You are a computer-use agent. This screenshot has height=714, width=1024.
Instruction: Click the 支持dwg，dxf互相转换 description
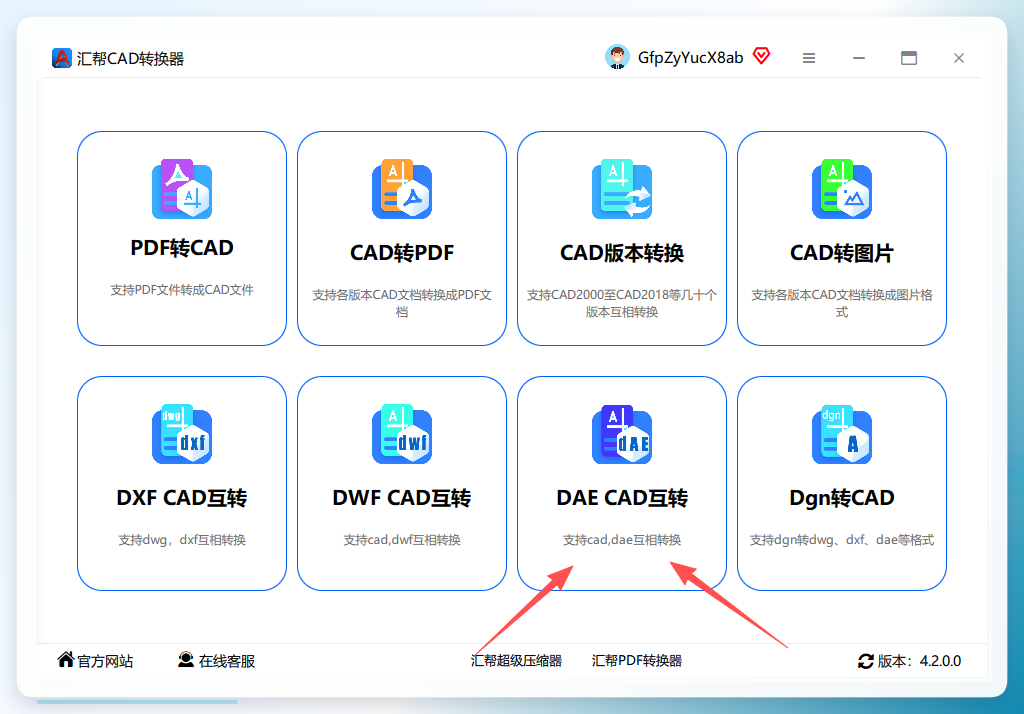coord(182,540)
